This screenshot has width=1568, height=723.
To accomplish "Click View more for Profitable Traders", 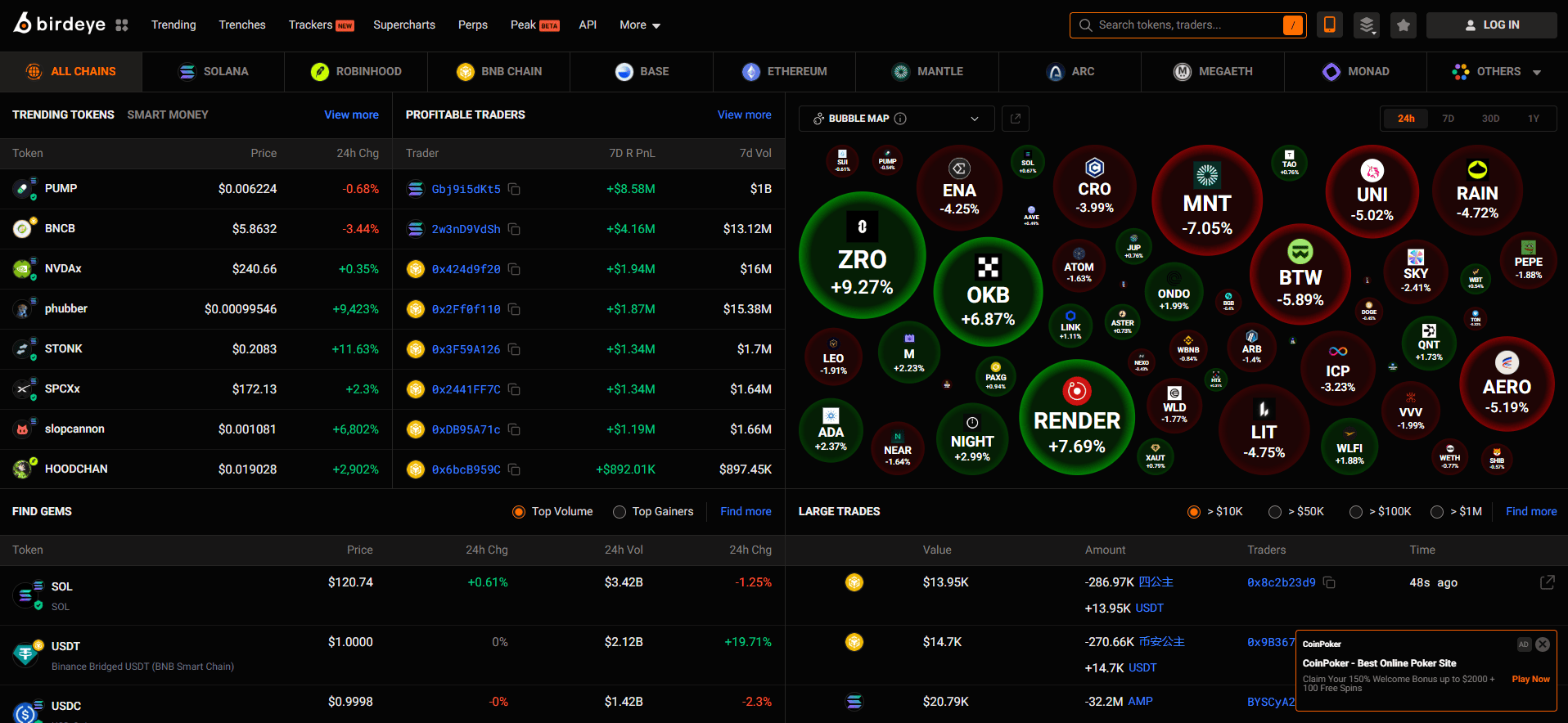I will pyautogui.click(x=745, y=115).
